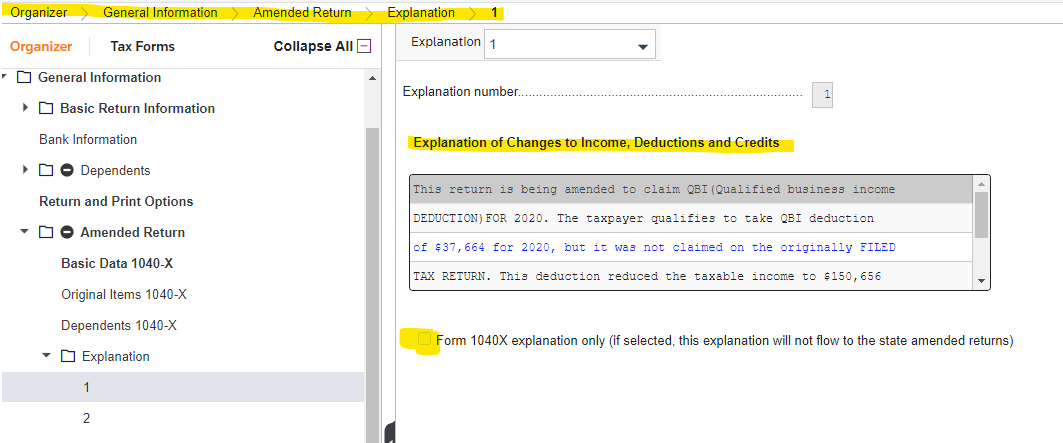This screenshot has height=443, width=1063.
Task: Click the Dependents folder icon
Action: coord(45,170)
